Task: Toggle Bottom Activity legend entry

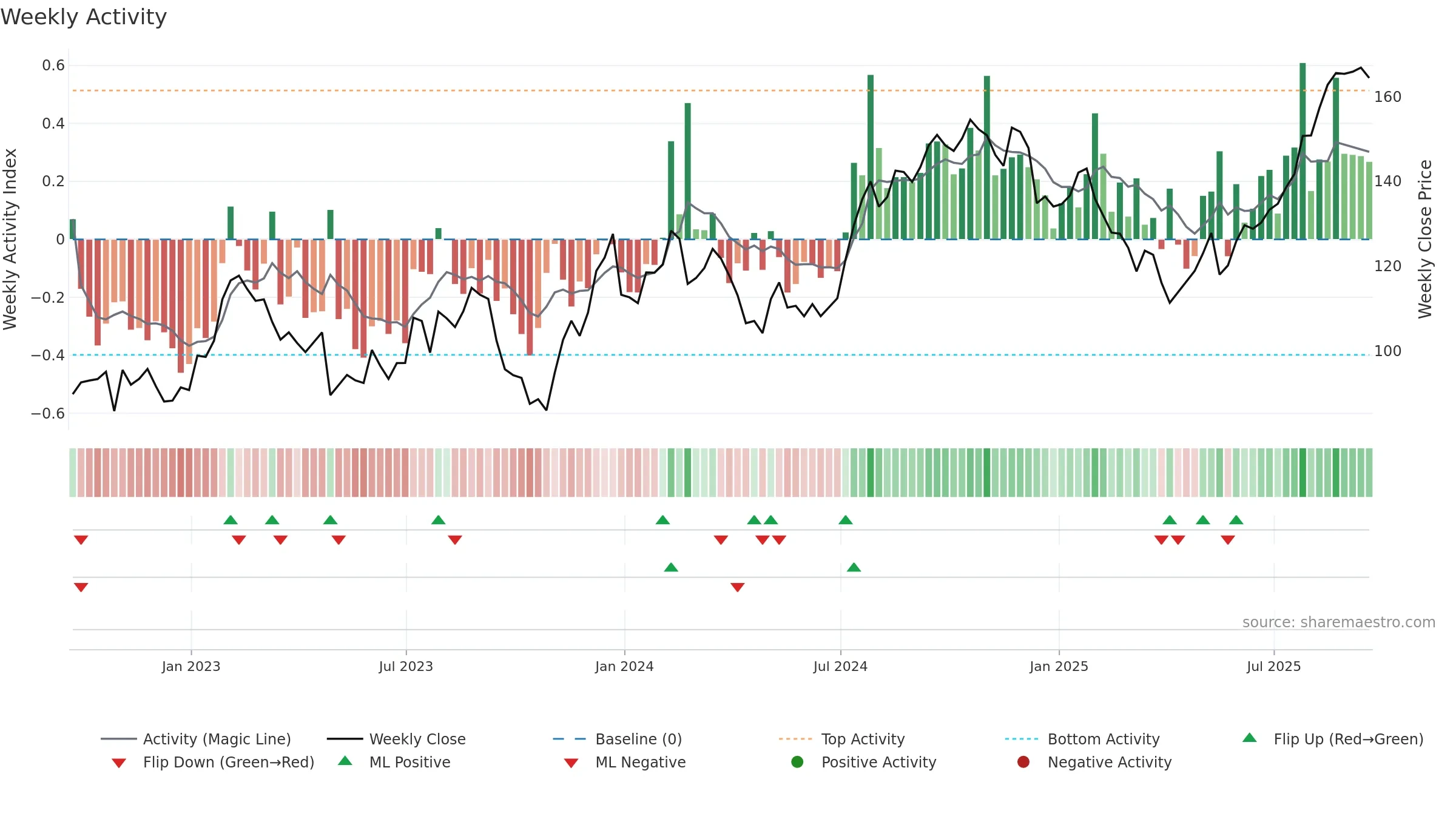Action: [x=1082, y=739]
